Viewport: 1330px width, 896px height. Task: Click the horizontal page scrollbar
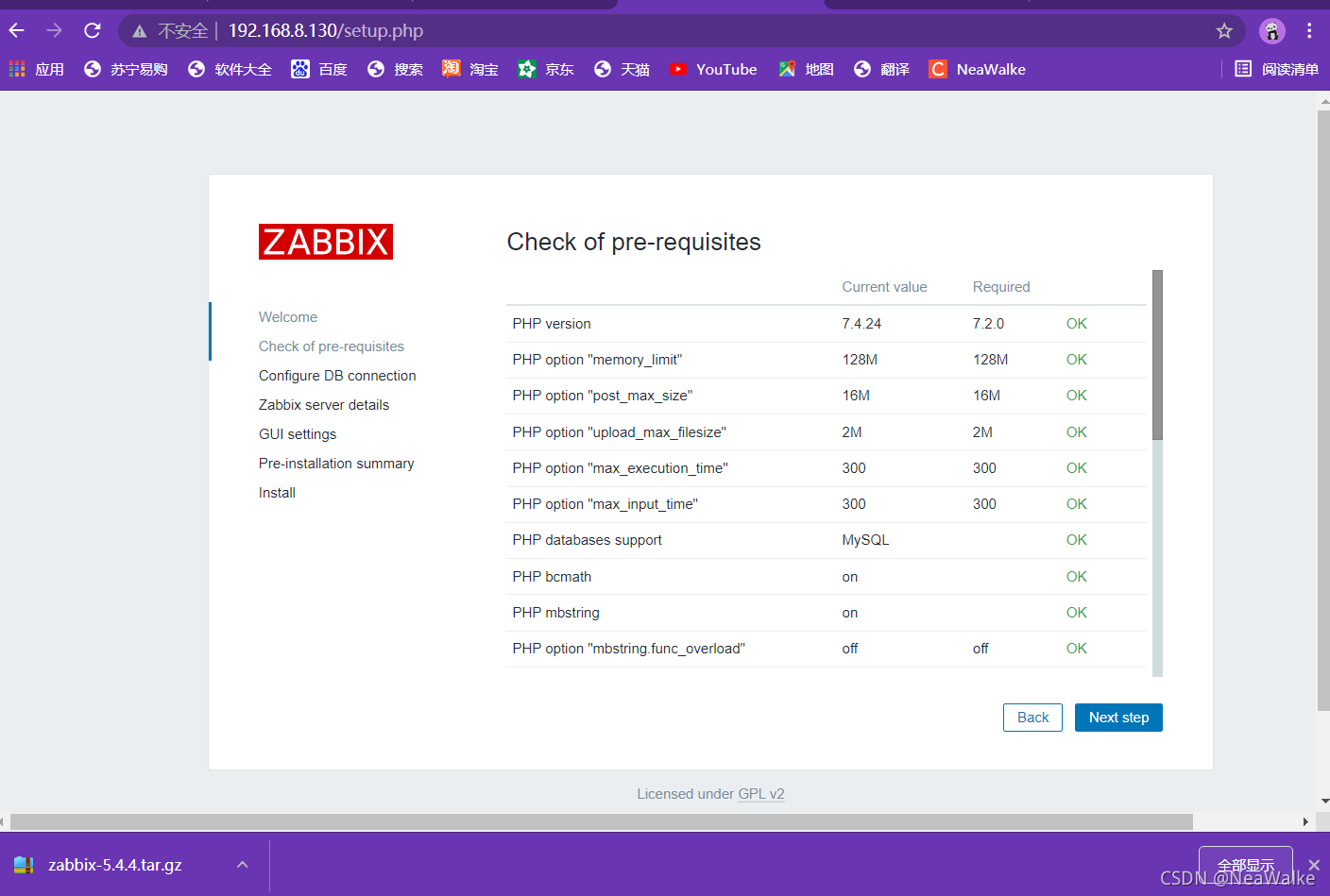tap(602, 821)
